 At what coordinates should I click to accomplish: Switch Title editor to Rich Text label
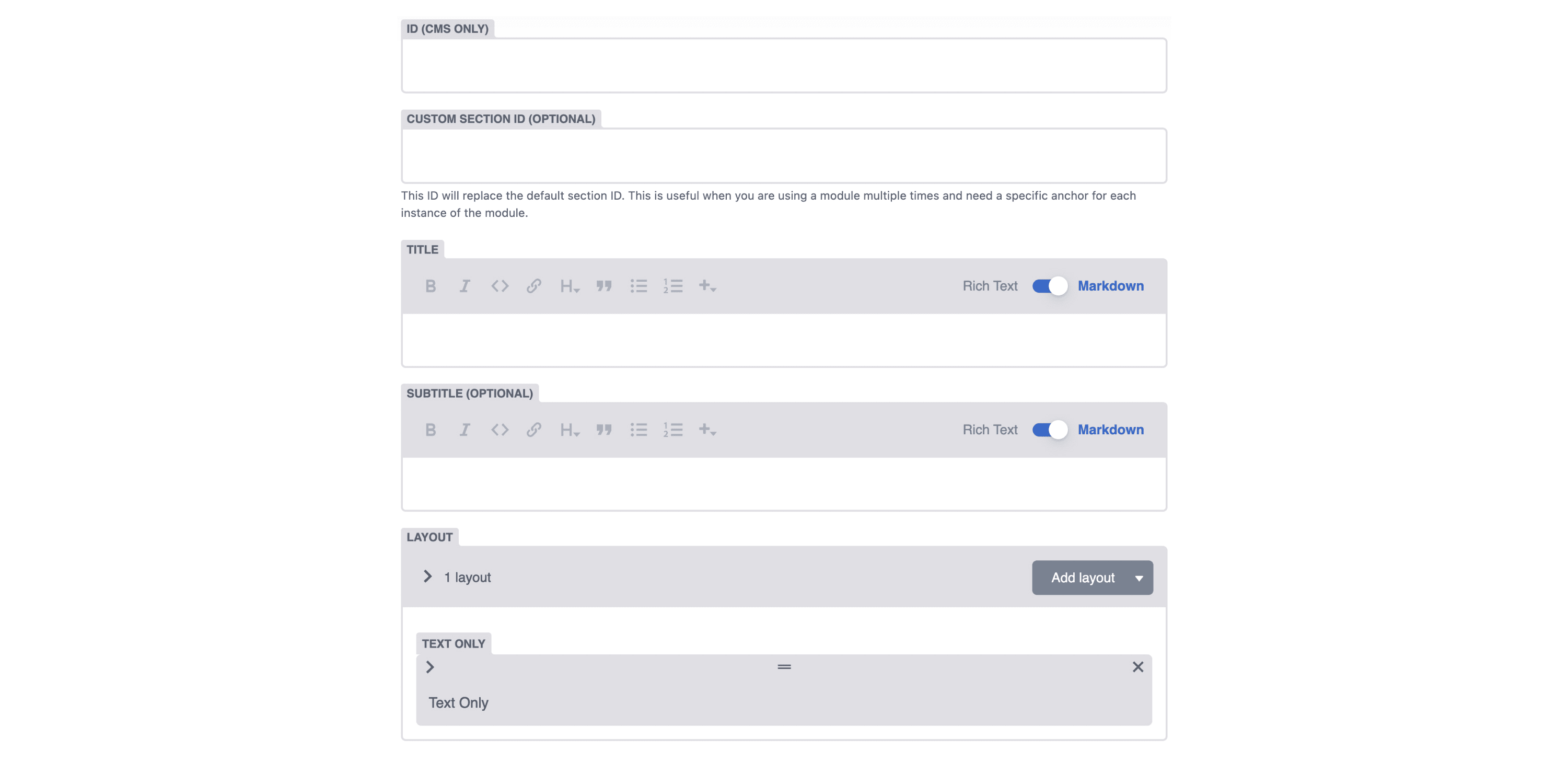point(990,286)
